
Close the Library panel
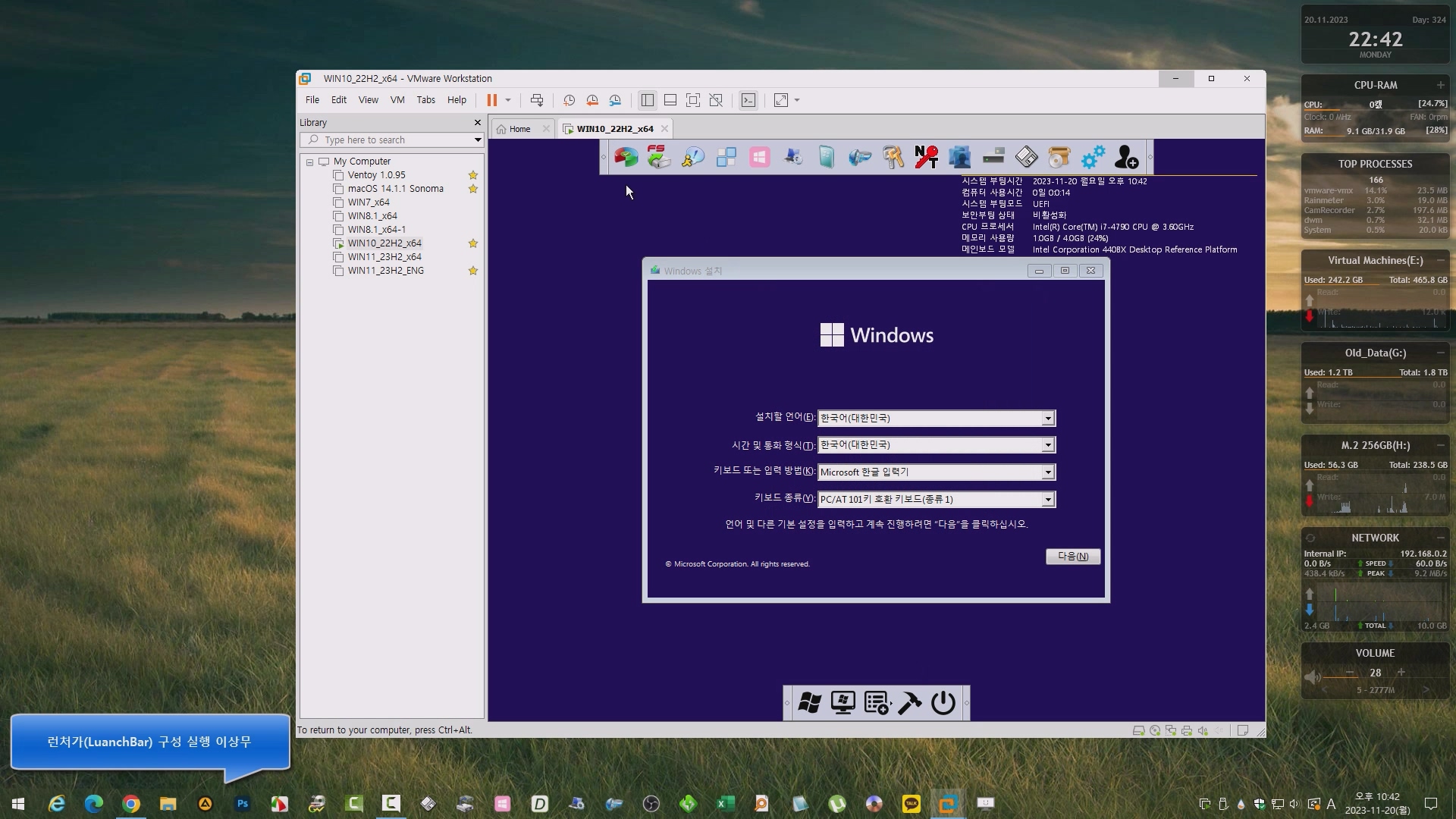478,122
